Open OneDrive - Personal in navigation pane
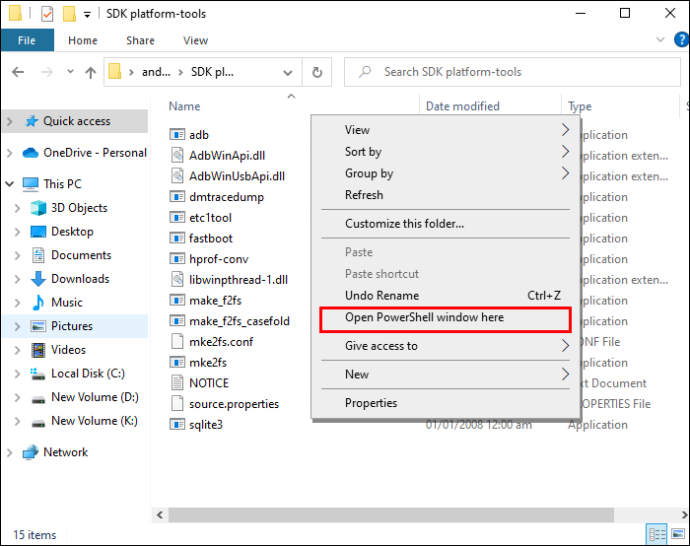Image resolution: width=690 pixels, height=546 pixels. 95,153
